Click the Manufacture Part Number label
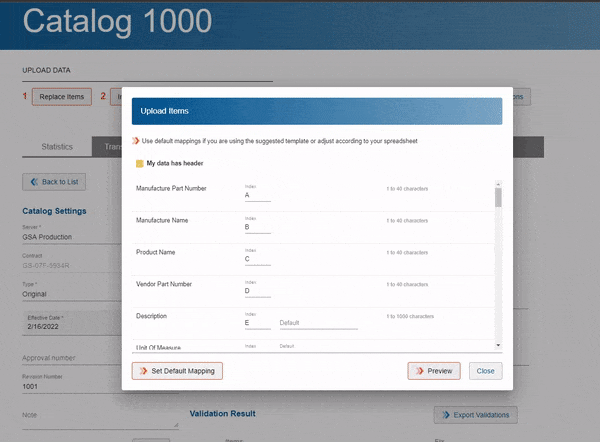This screenshot has height=442, width=600. 171,188
